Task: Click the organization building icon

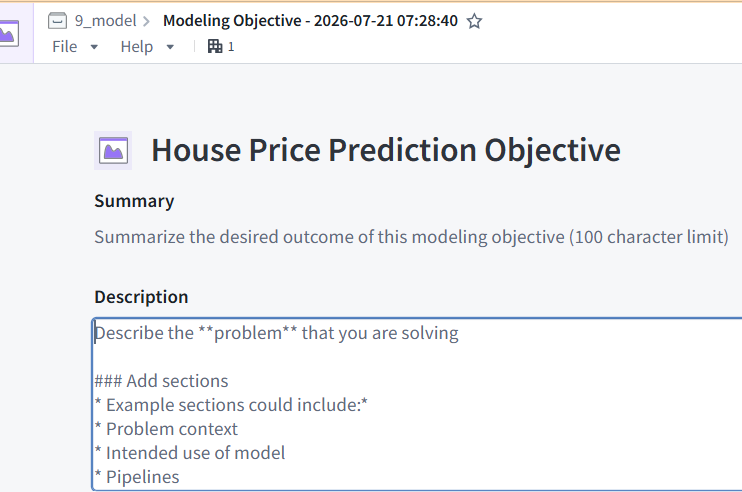Action: (215, 46)
